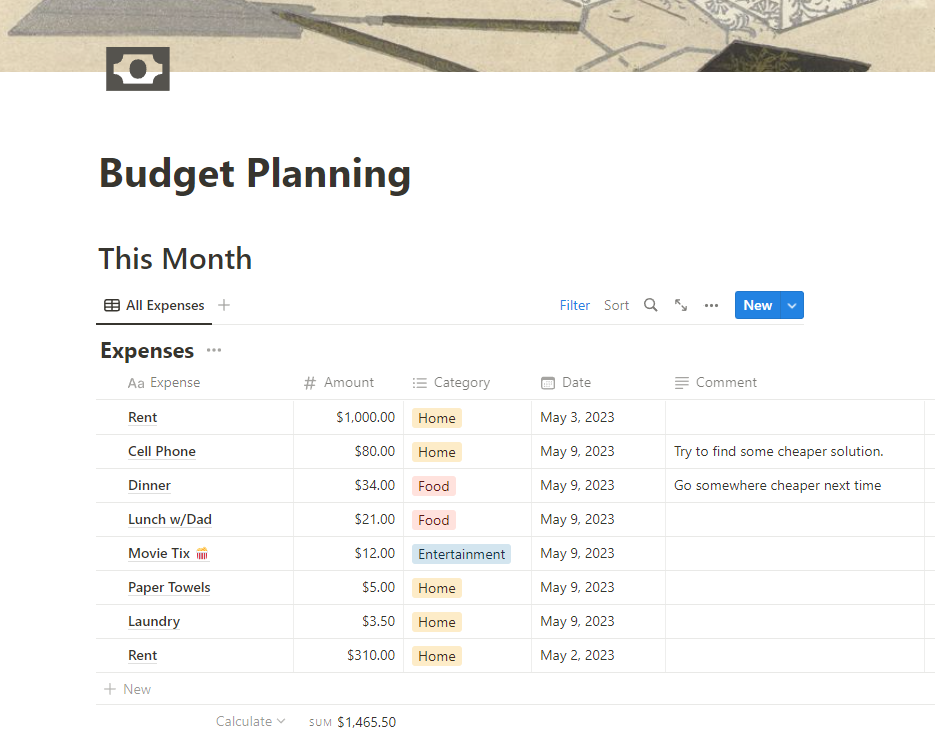Click the blue New button
This screenshot has width=935, height=746.
click(x=757, y=305)
